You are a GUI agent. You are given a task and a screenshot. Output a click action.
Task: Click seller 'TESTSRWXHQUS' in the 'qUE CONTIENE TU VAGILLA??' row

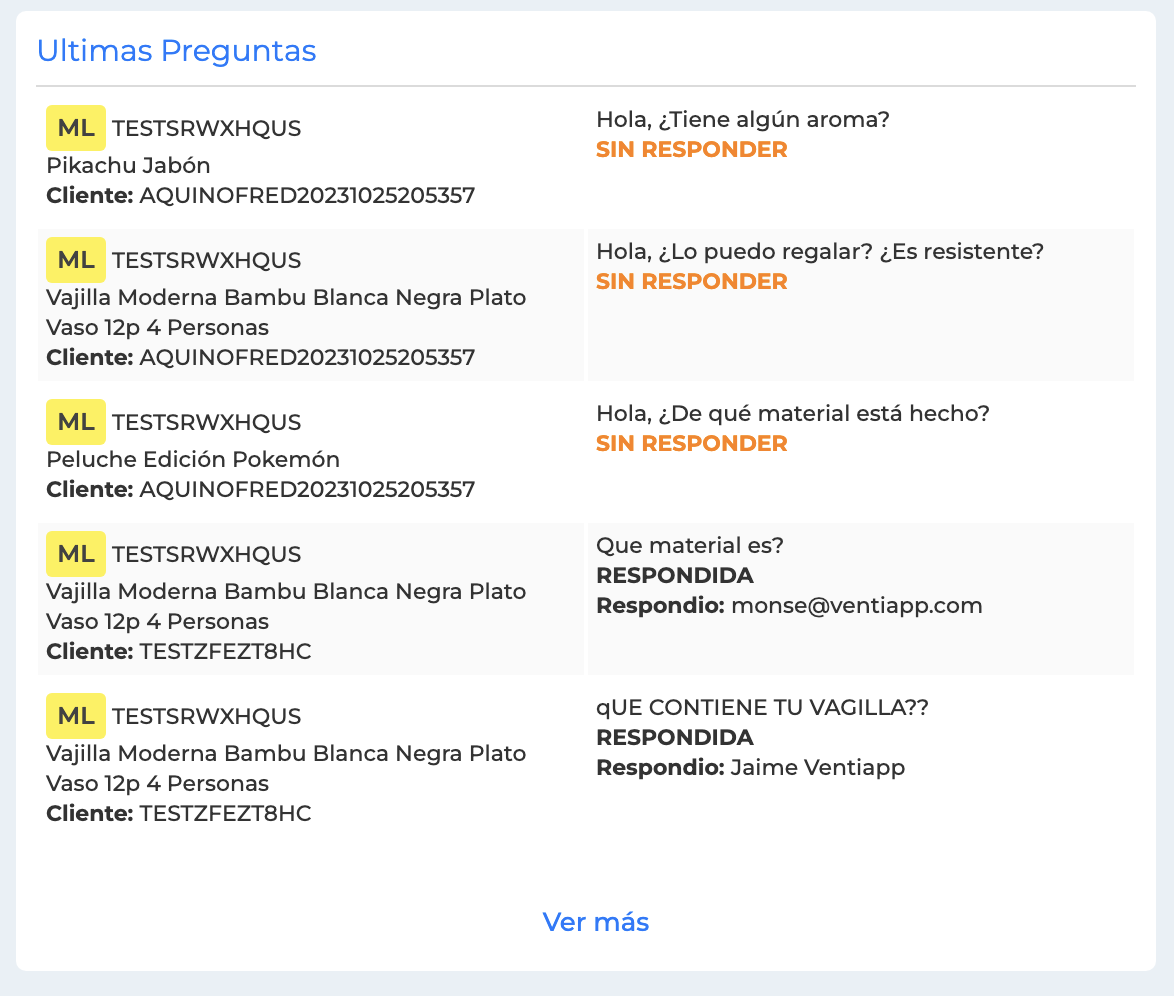click(207, 717)
